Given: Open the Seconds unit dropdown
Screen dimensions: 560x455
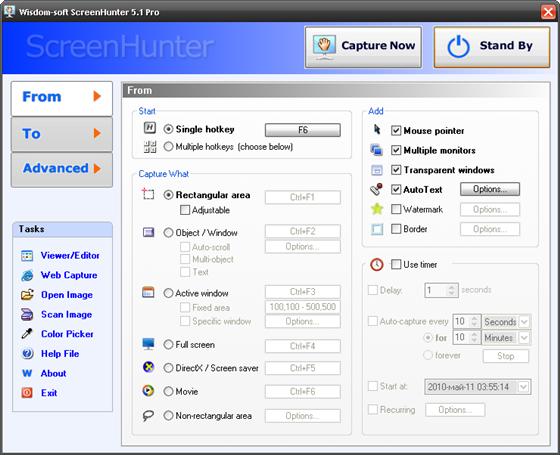Looking at the screenshot, I should pyautogui.click(x=524, y=321).
